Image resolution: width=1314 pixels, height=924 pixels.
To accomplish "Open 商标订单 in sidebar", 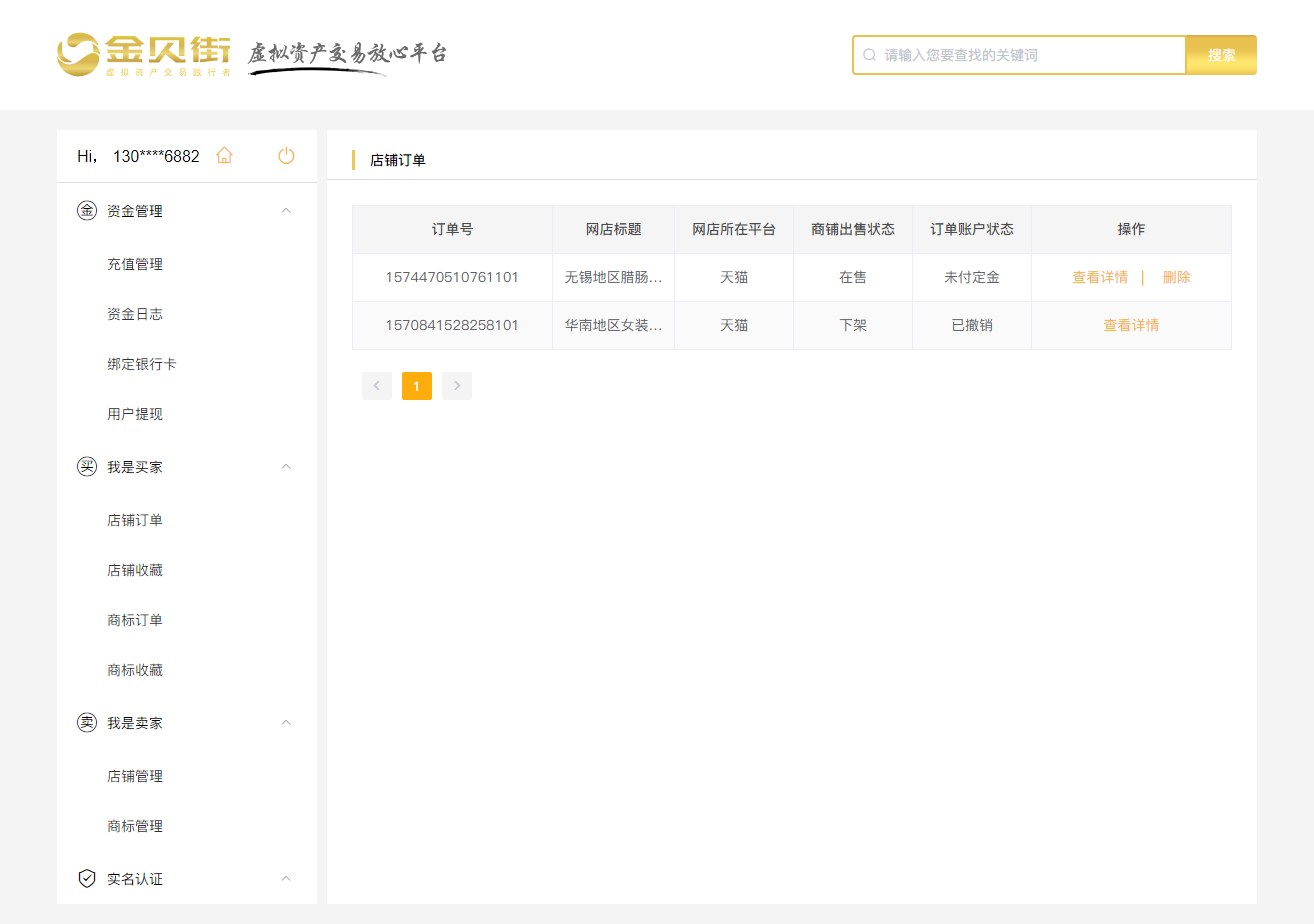I will click(x=135, y=620).
